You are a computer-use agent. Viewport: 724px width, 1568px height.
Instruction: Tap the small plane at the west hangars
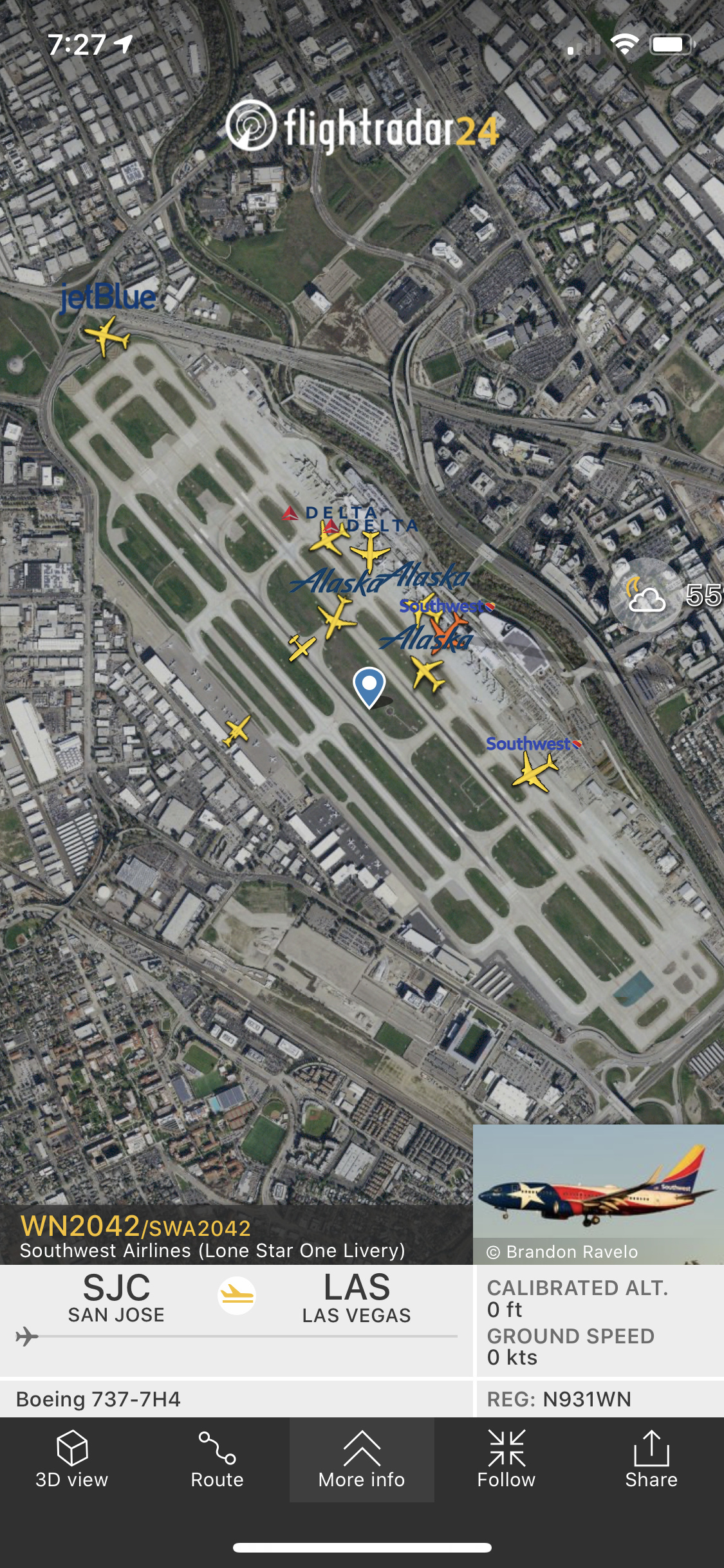point(237,731)
